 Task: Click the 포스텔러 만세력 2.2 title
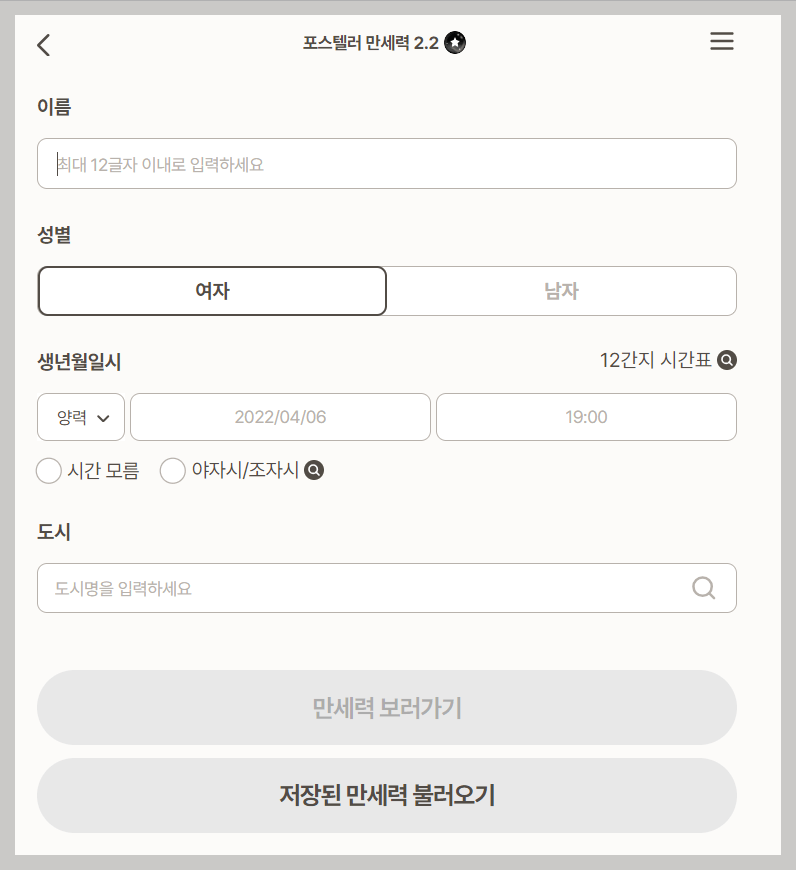(x=370, y=41)
